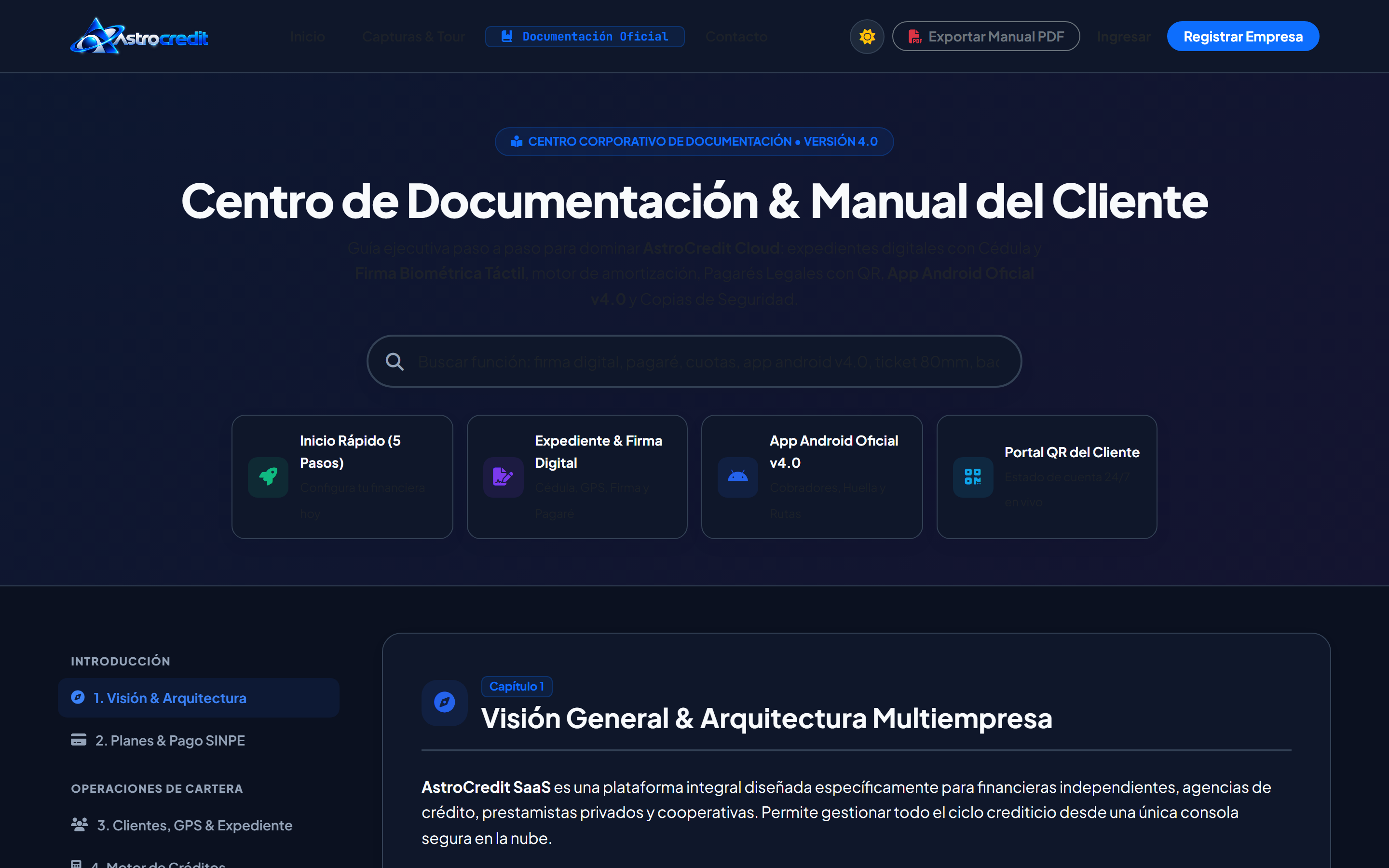Click the green rocket icon in Inicio Rápido
The width and height of the screenshot is (1389, 868).
(268, 476)
